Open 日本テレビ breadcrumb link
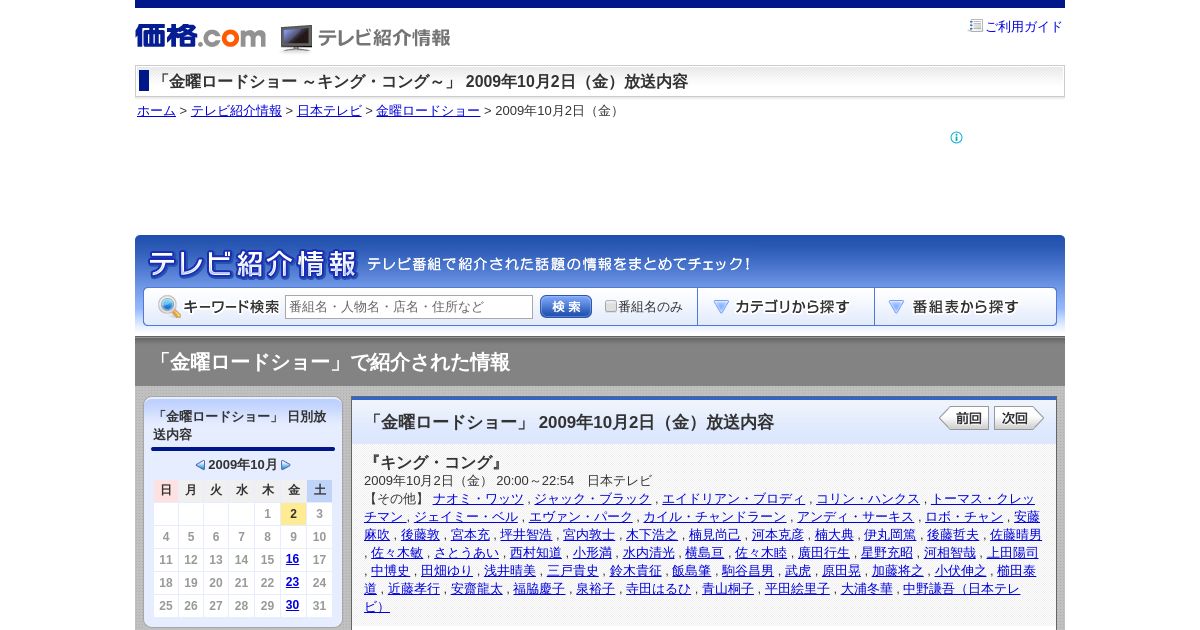The height and width of the screenshot is (630, 1200). [x=329, y=111]
